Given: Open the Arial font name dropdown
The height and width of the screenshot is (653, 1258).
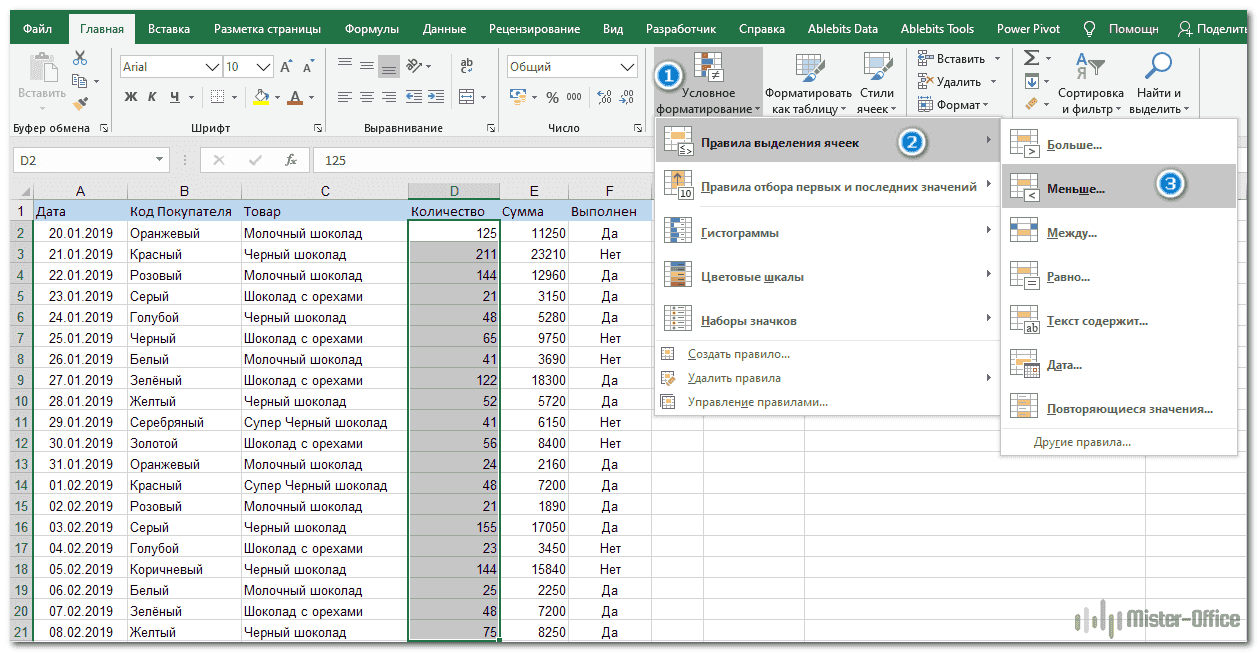Looking at the screenshot, I should click(x=212, y=67).
